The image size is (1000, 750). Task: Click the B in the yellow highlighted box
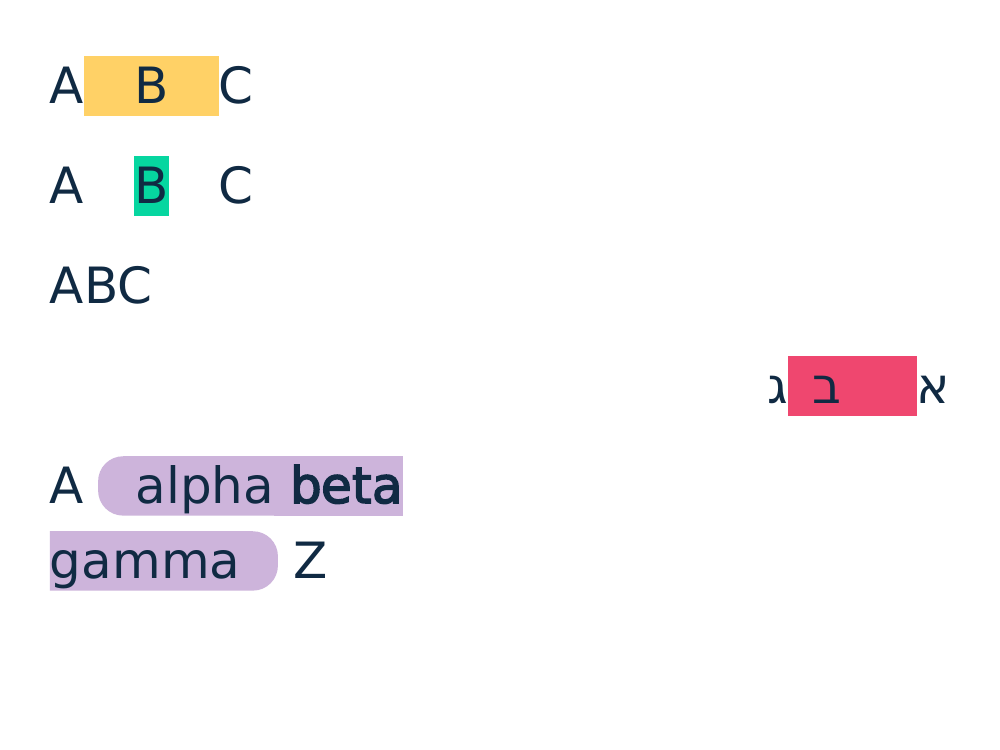coord(151,85)
